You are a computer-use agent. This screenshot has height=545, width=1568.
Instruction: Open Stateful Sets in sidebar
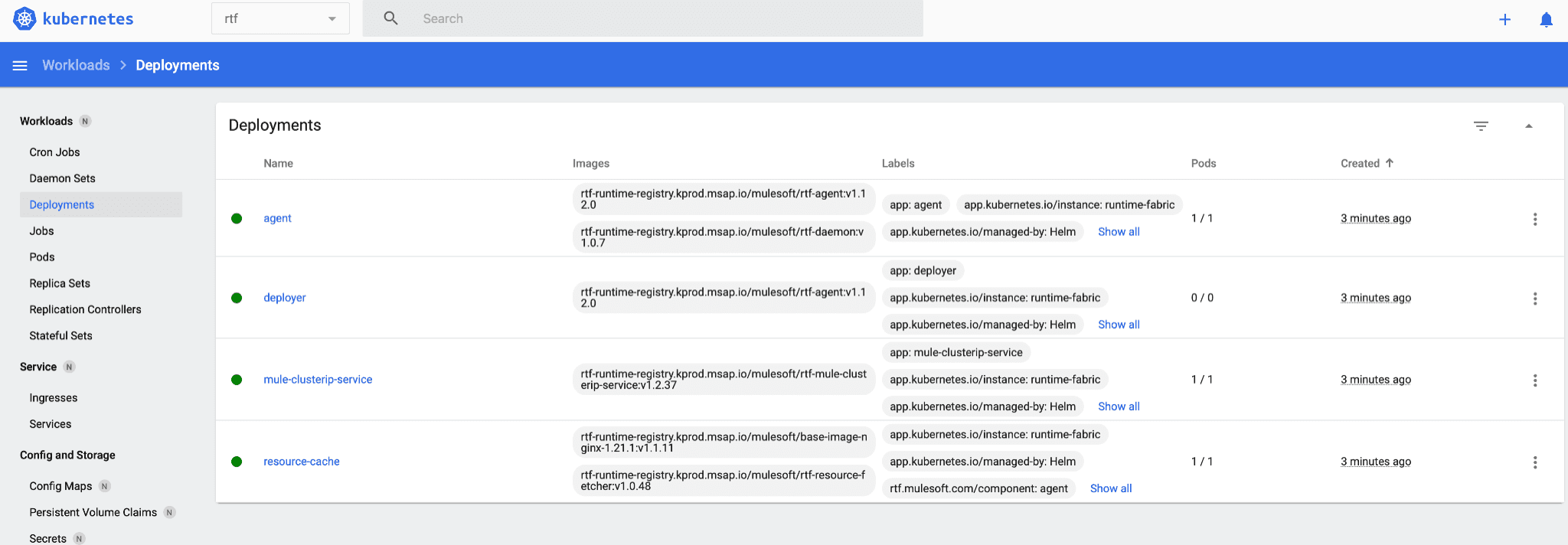[60, 335]
